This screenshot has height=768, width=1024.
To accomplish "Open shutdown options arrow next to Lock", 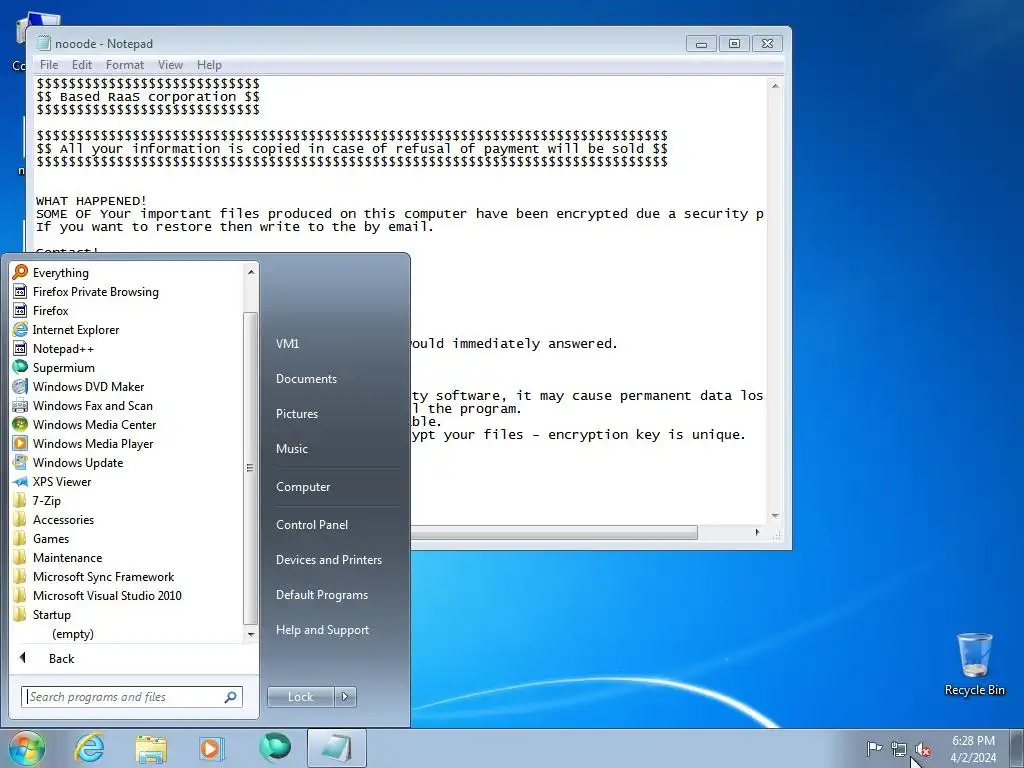I will point(345,697).
